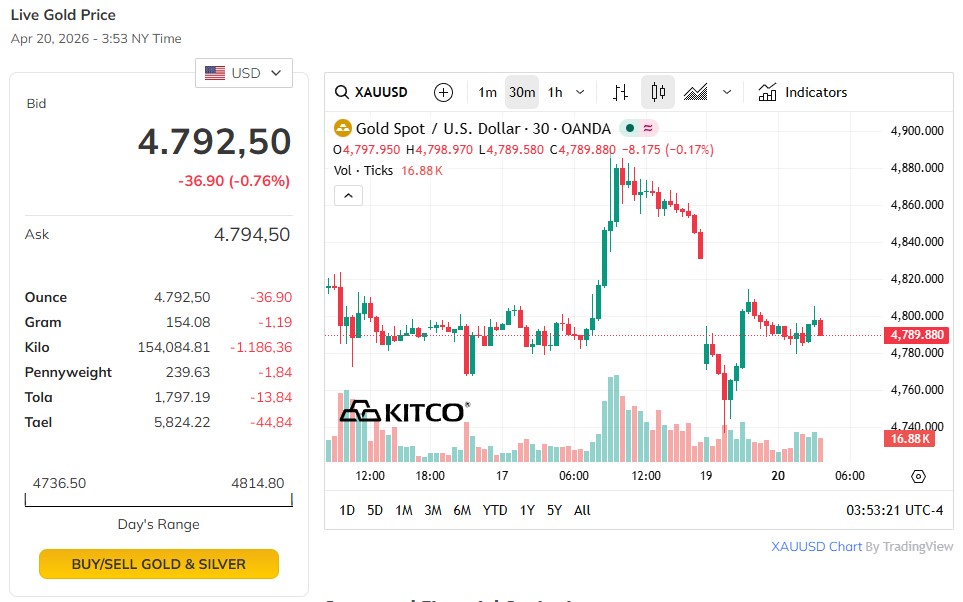963x602 pixels.
Task: Click the Buy/Sell Gold & Silver button
Action: 159,564
